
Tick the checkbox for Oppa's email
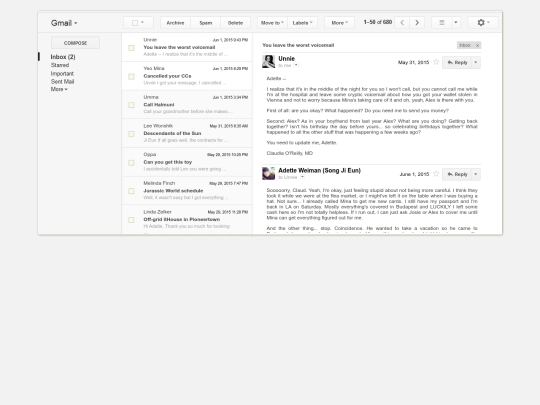(x=131, y=163)
